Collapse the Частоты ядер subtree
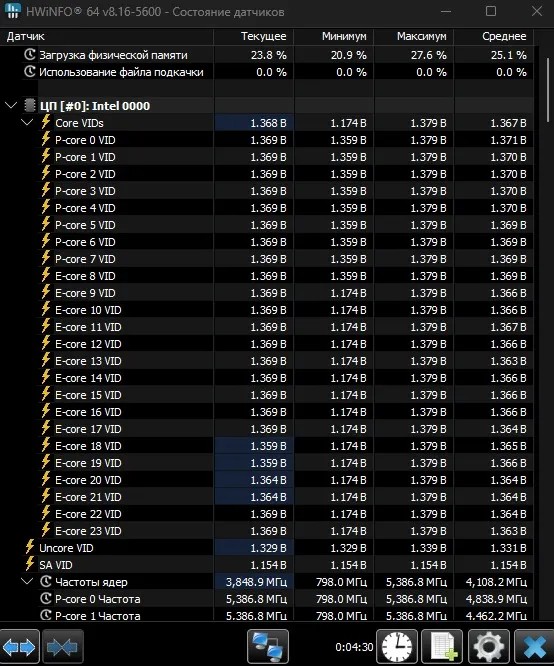554x666 pixels. click(x=27, y=581)
